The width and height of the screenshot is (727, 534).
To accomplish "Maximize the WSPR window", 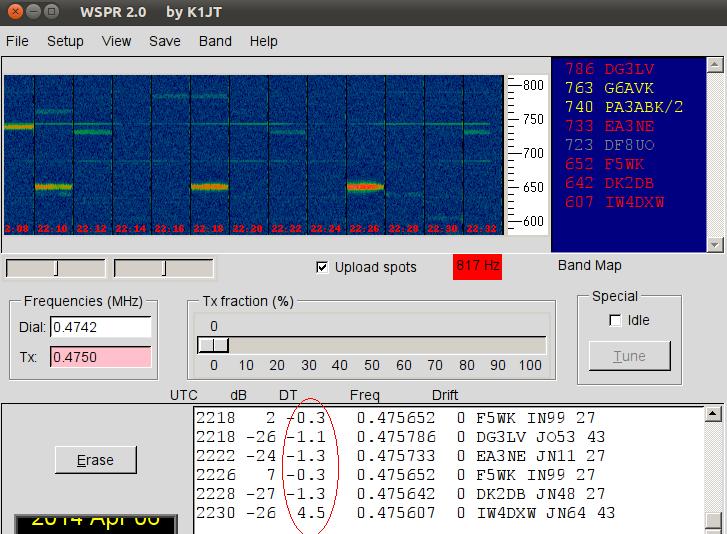I will point(51,11).
